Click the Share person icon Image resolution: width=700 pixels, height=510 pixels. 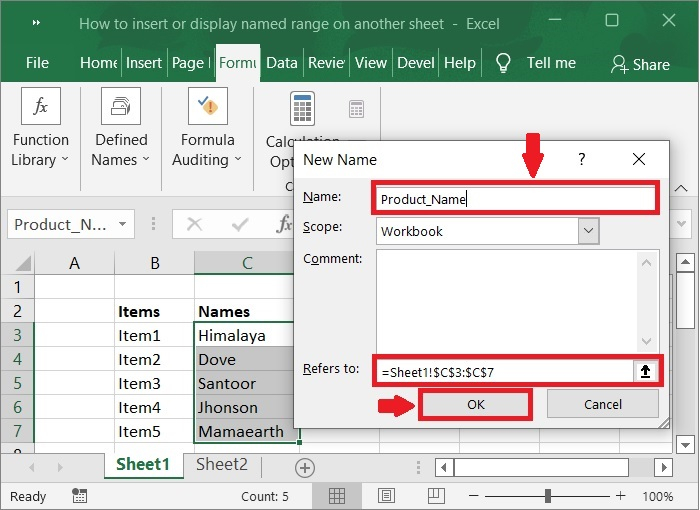[x=620, y=64]
